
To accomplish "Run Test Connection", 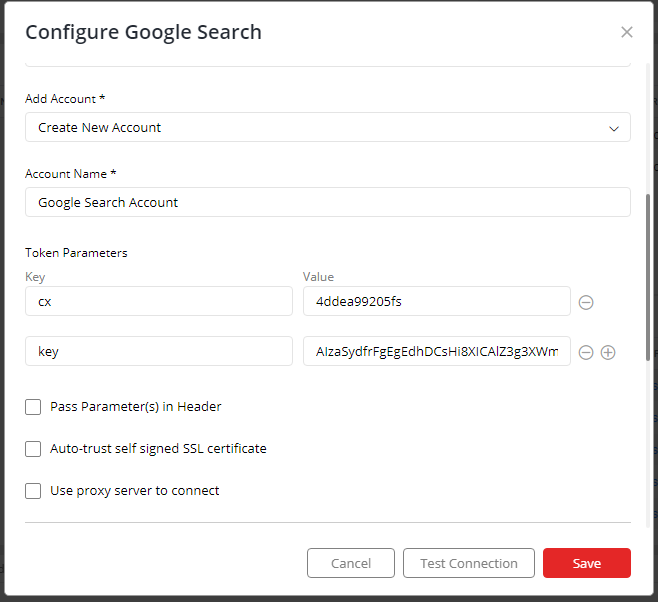I will [469, 563].
